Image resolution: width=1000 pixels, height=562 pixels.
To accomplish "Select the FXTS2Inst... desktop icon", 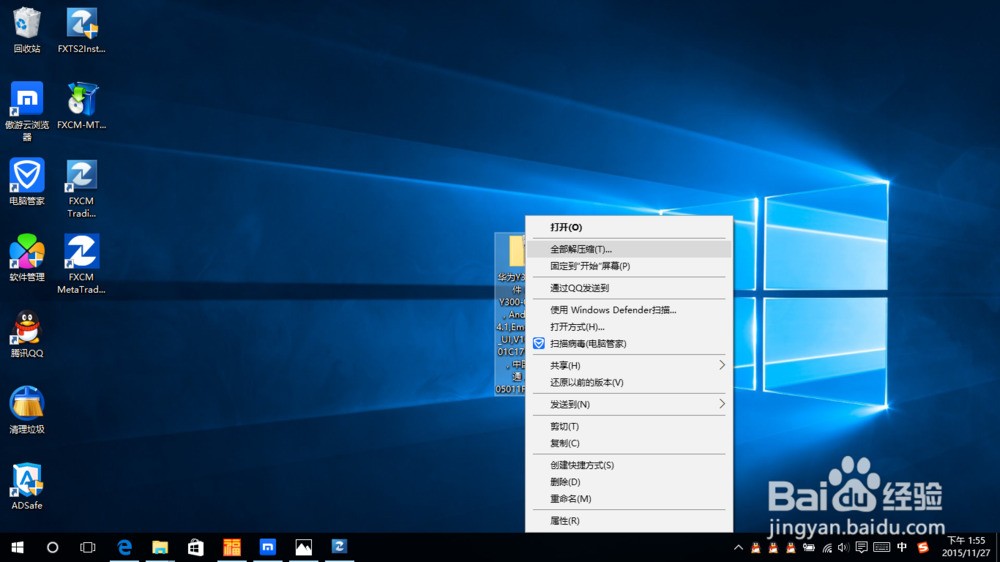I will tap(81, 30).
